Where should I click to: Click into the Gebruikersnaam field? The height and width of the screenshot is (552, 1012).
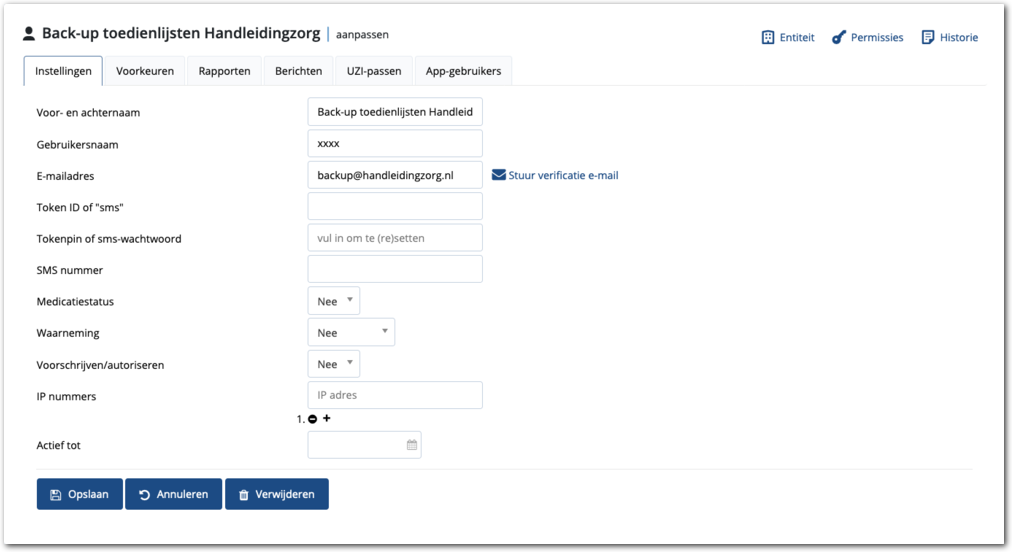395,143
